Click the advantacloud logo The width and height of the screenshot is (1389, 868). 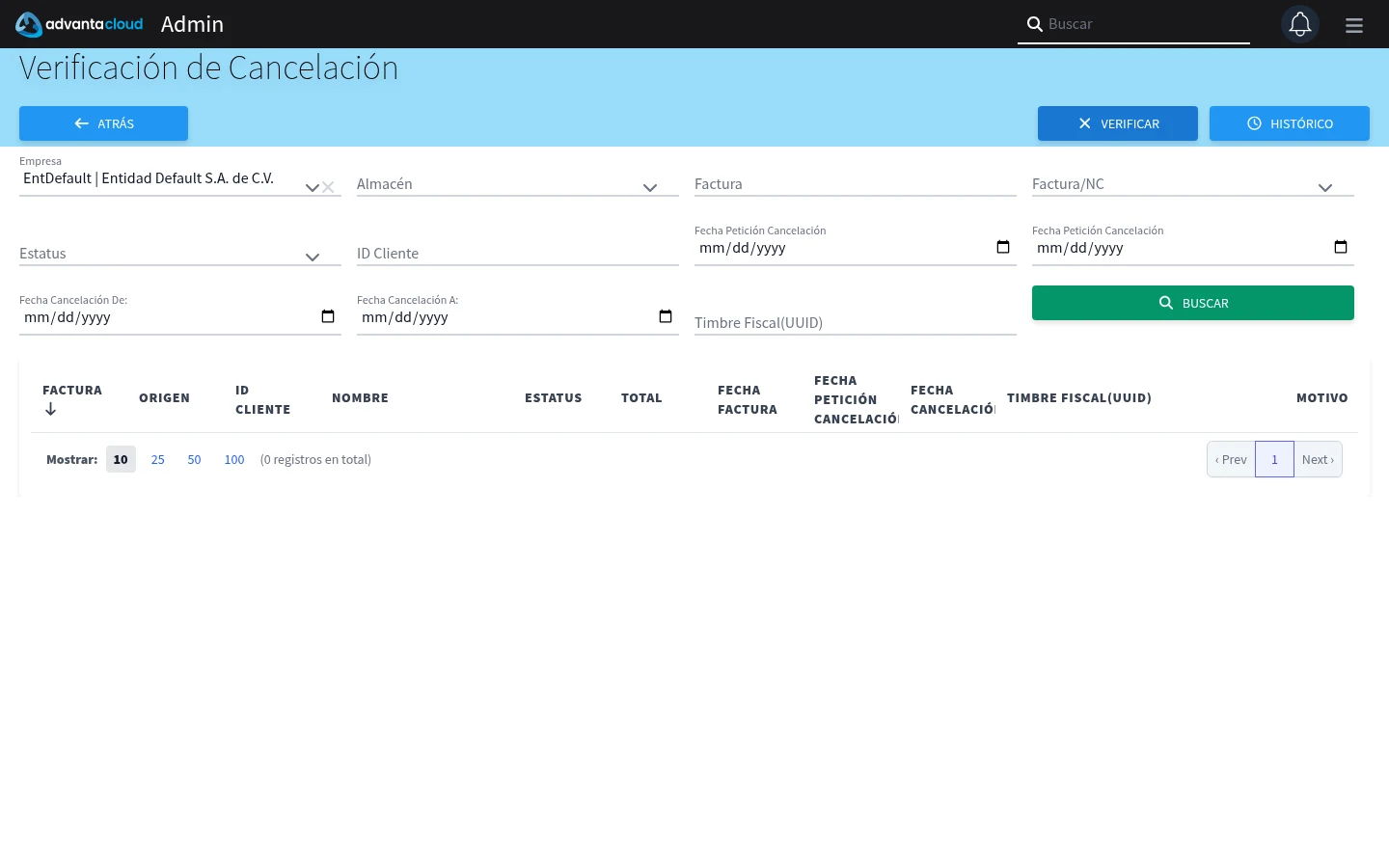click(79, 24)
